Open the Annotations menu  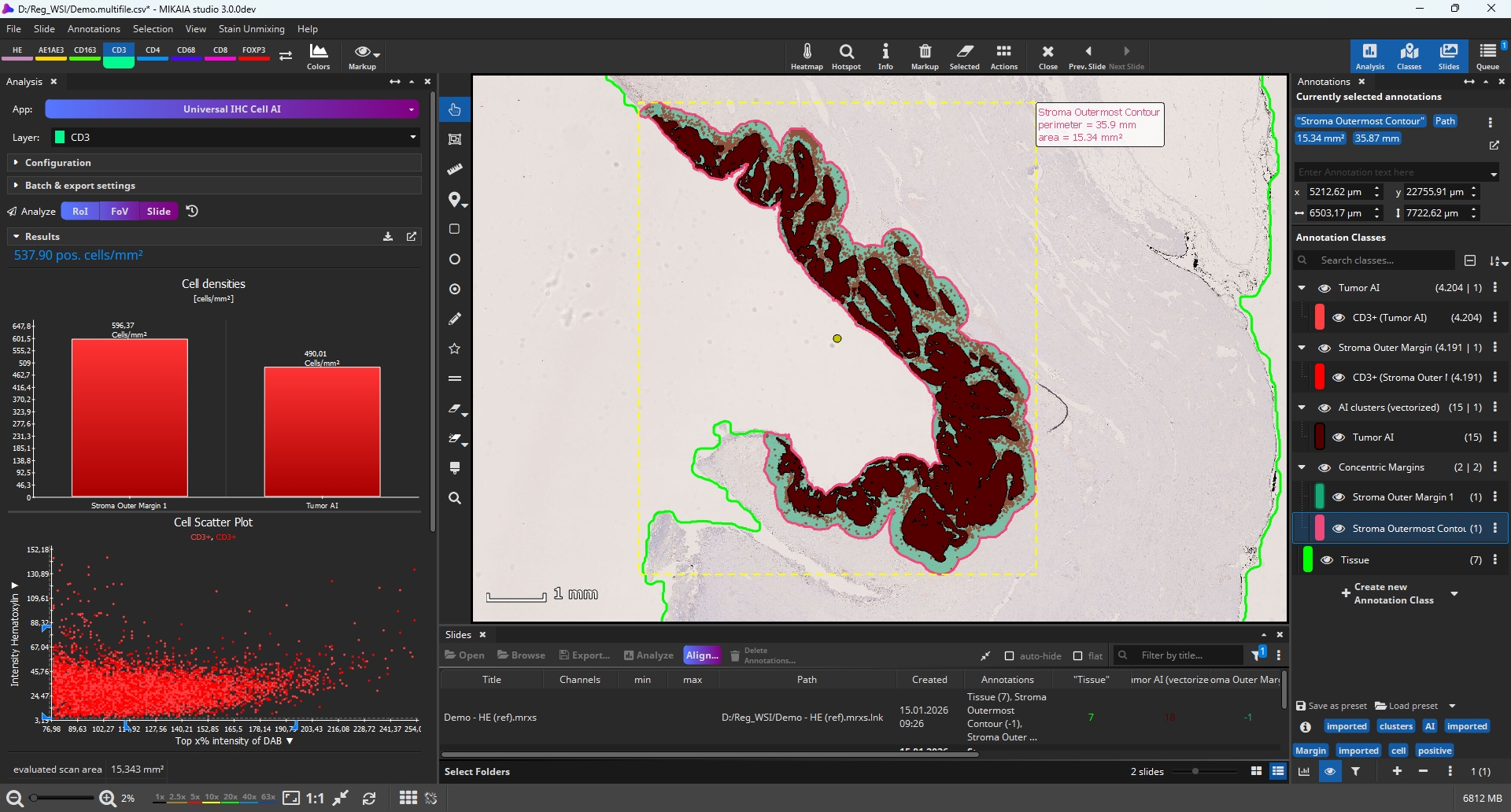(94, 29)
